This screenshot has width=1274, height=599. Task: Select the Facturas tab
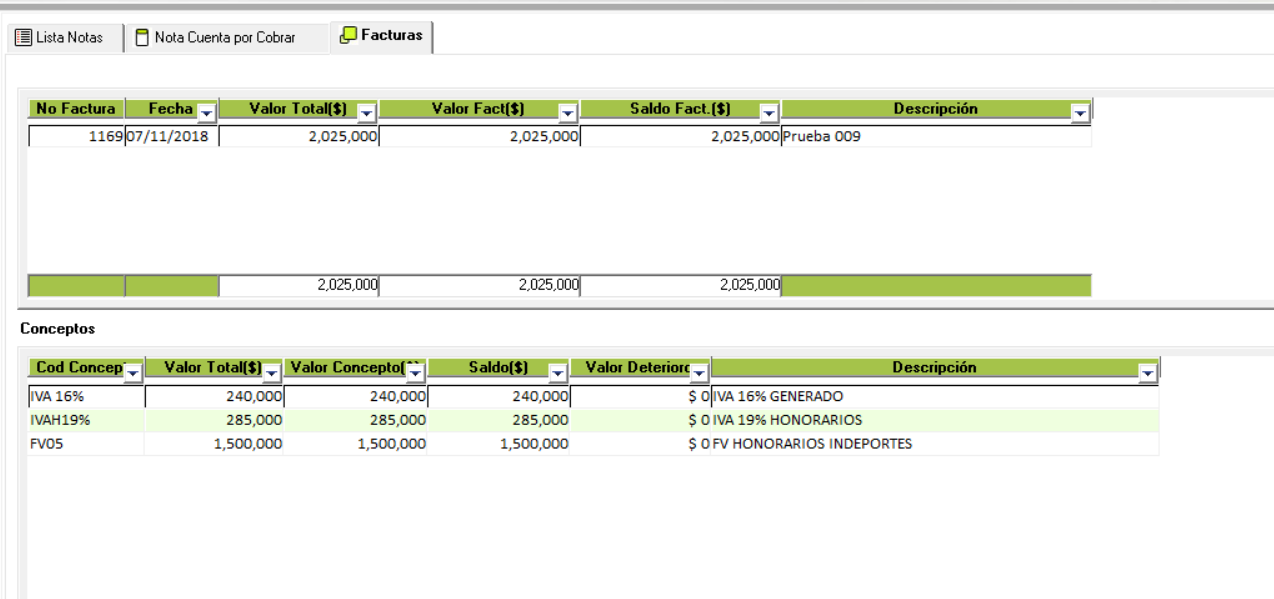click(382, 35)
